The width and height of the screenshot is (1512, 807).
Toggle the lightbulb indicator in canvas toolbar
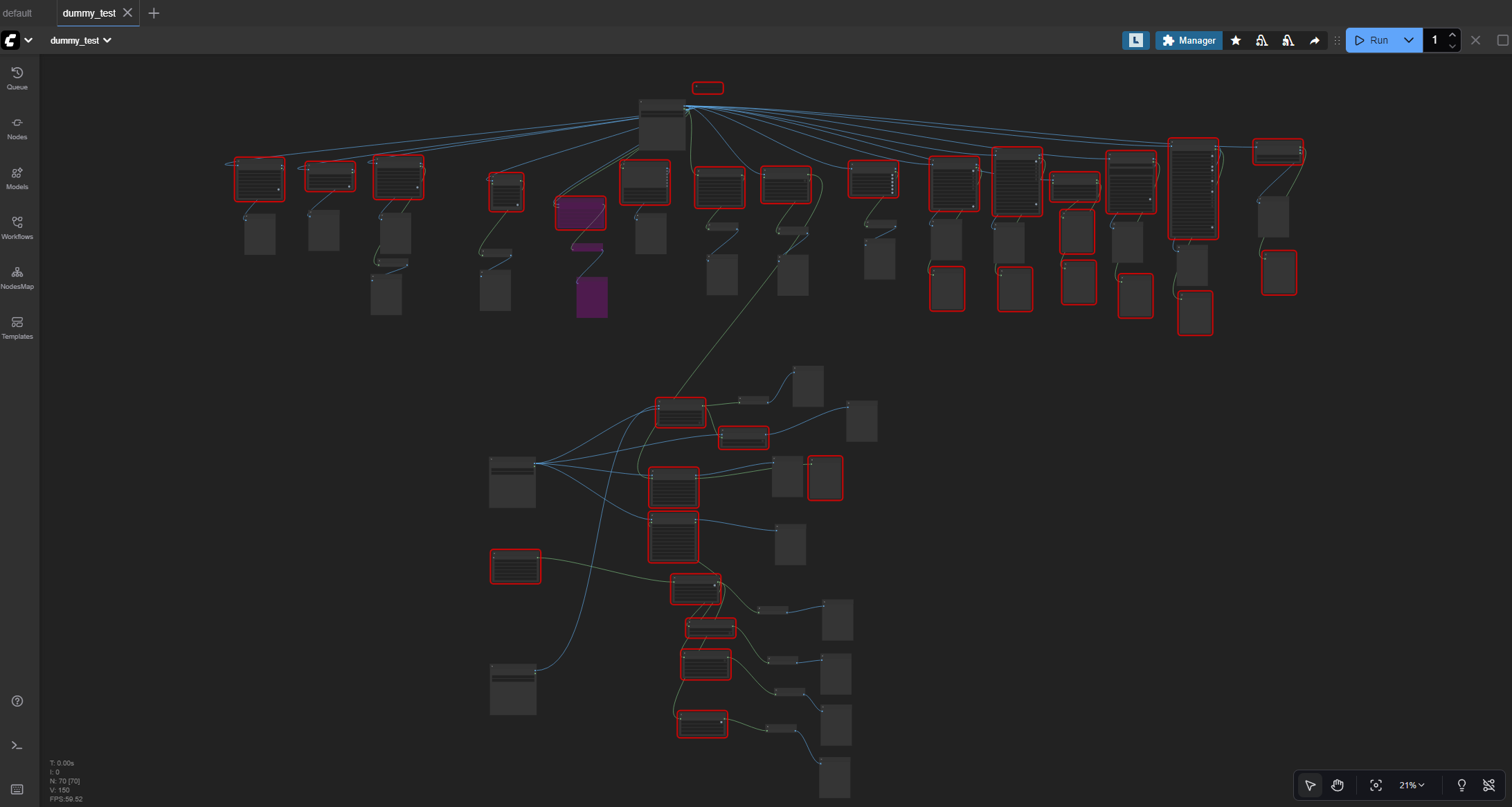click(1461, 785)
